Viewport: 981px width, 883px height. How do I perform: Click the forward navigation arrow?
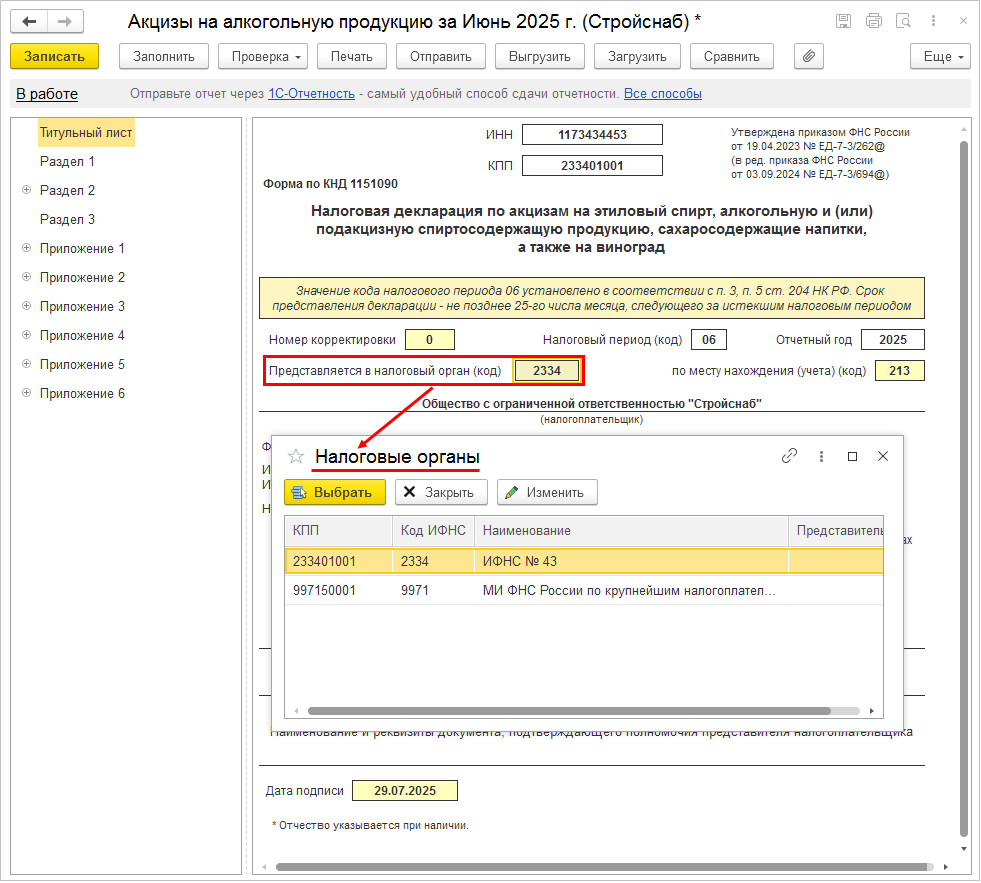[x=65, y=21]
